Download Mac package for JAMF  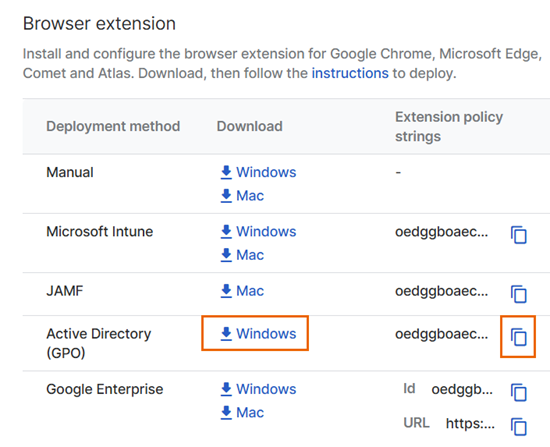coord(242,291)
